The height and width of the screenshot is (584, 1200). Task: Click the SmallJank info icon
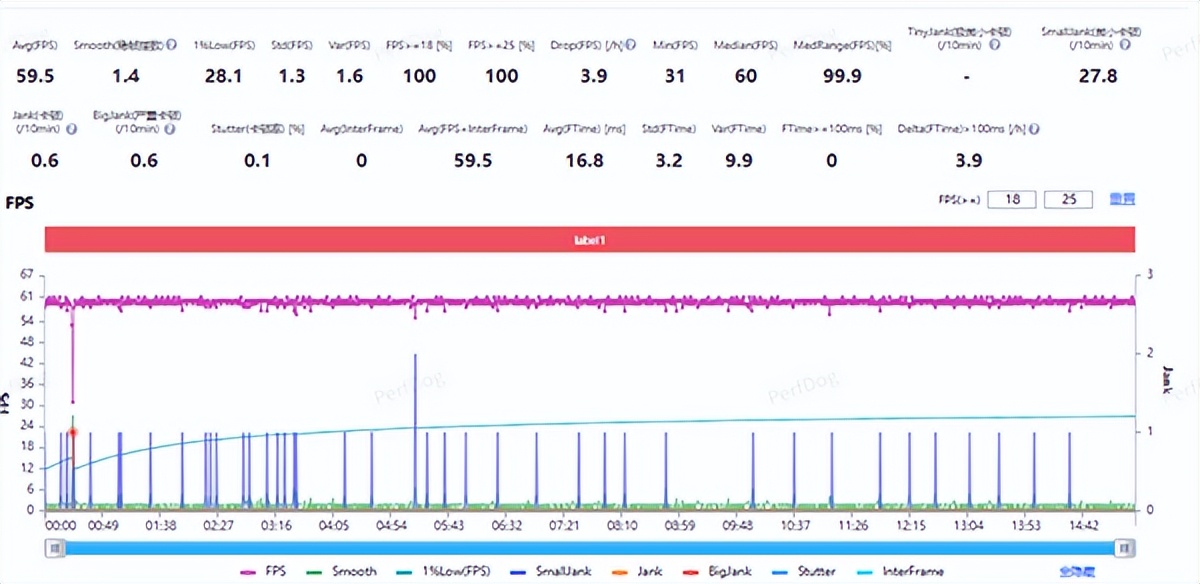tap(1124, 45)
